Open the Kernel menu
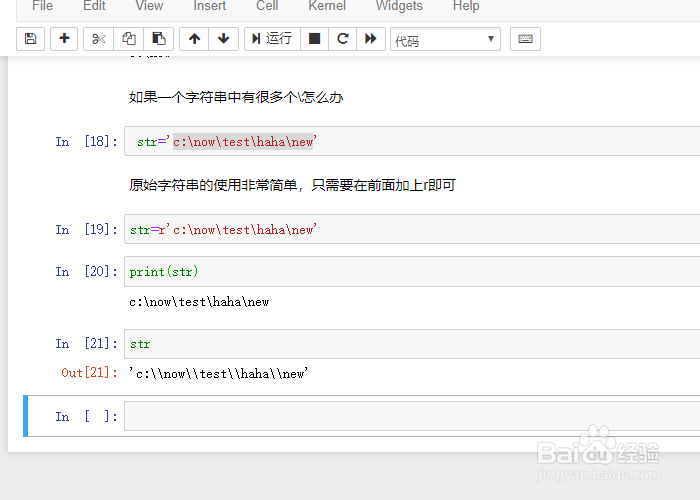The image size is (700, 500). pos(327,6)
